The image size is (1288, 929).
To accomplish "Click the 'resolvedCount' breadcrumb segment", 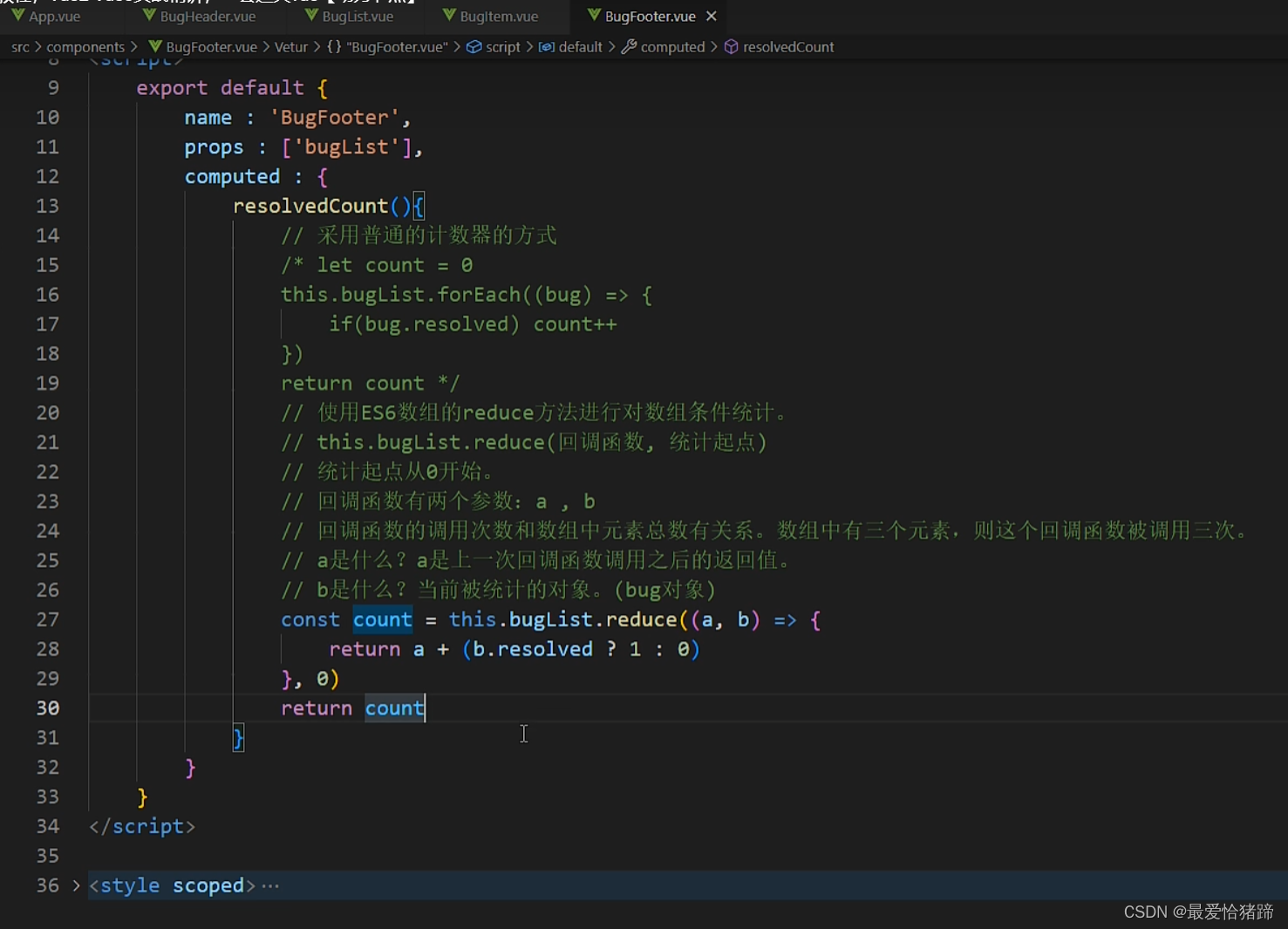I will coord(788,47).
